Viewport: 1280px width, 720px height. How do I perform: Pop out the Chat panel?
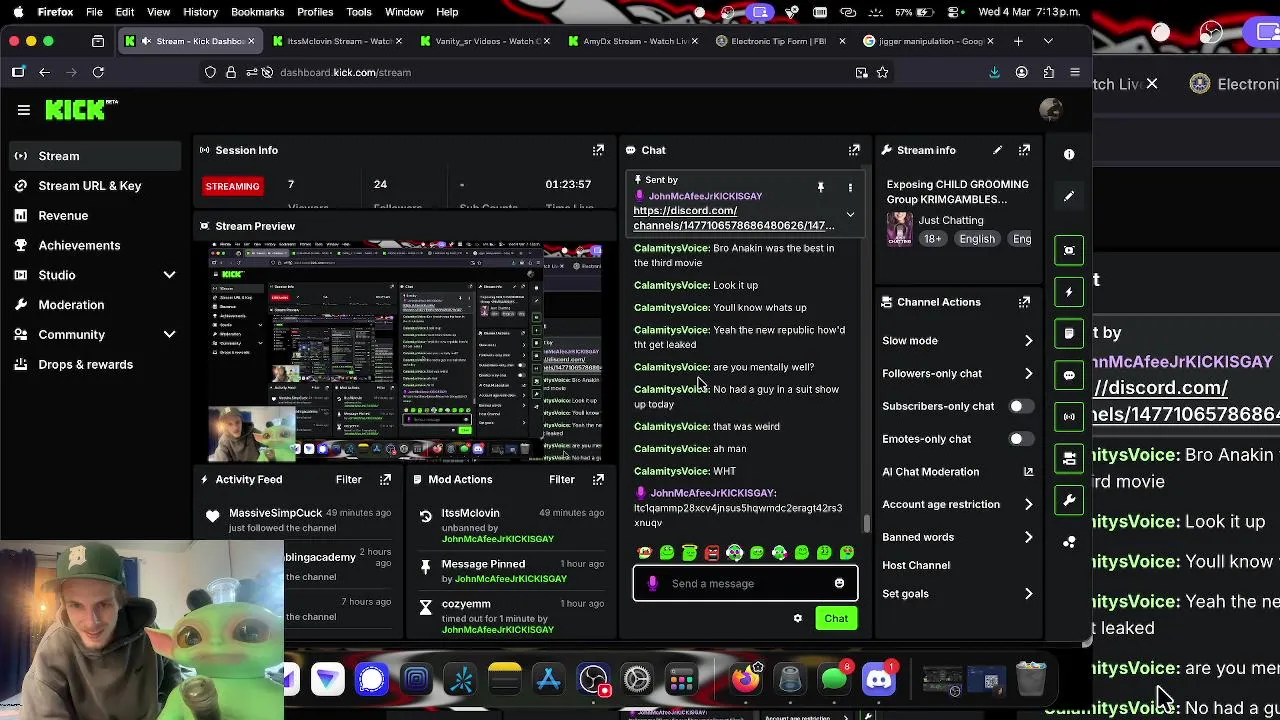[x=854, y=150]
